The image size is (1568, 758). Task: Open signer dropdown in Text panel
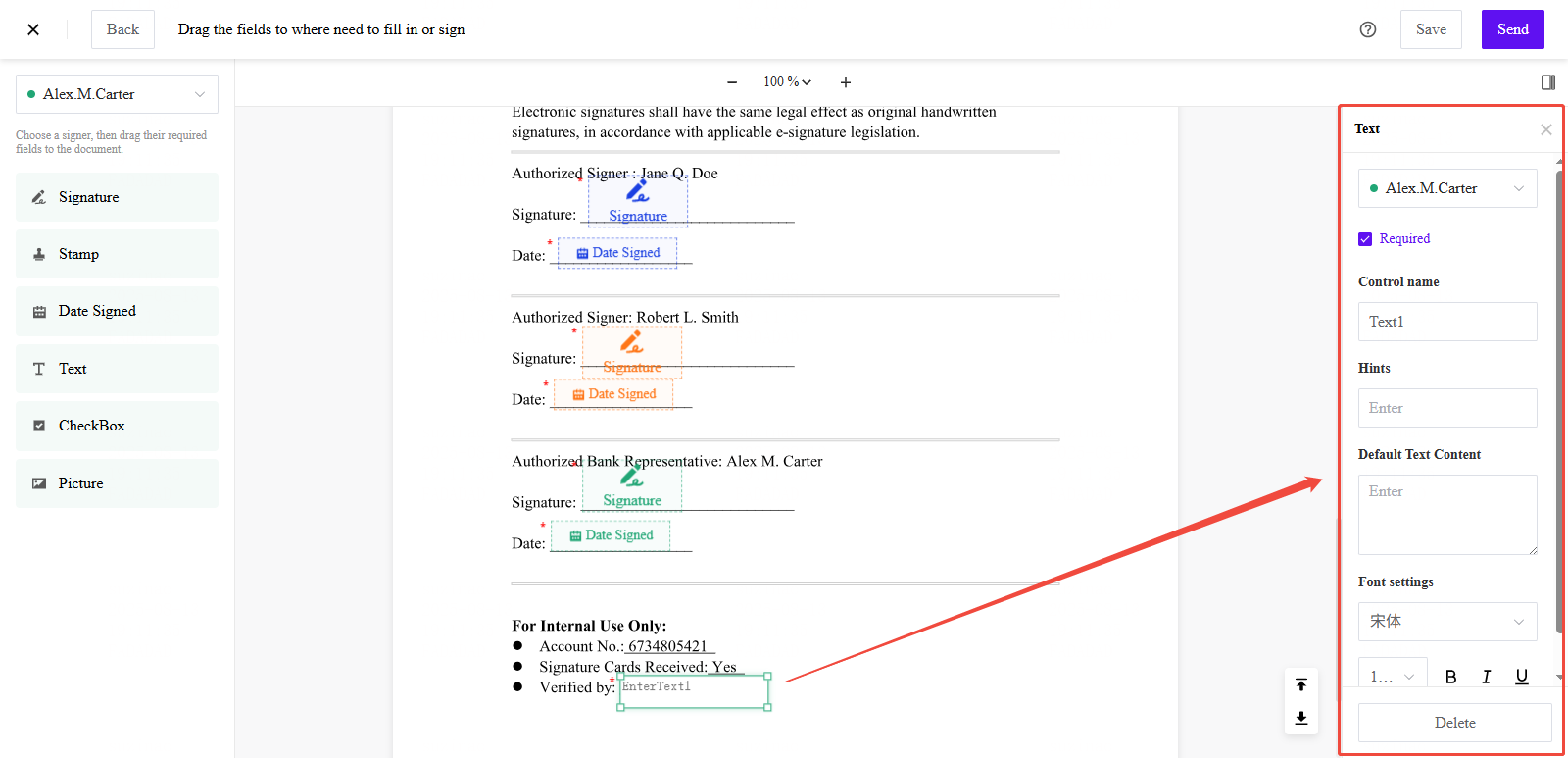[1446, 188]
